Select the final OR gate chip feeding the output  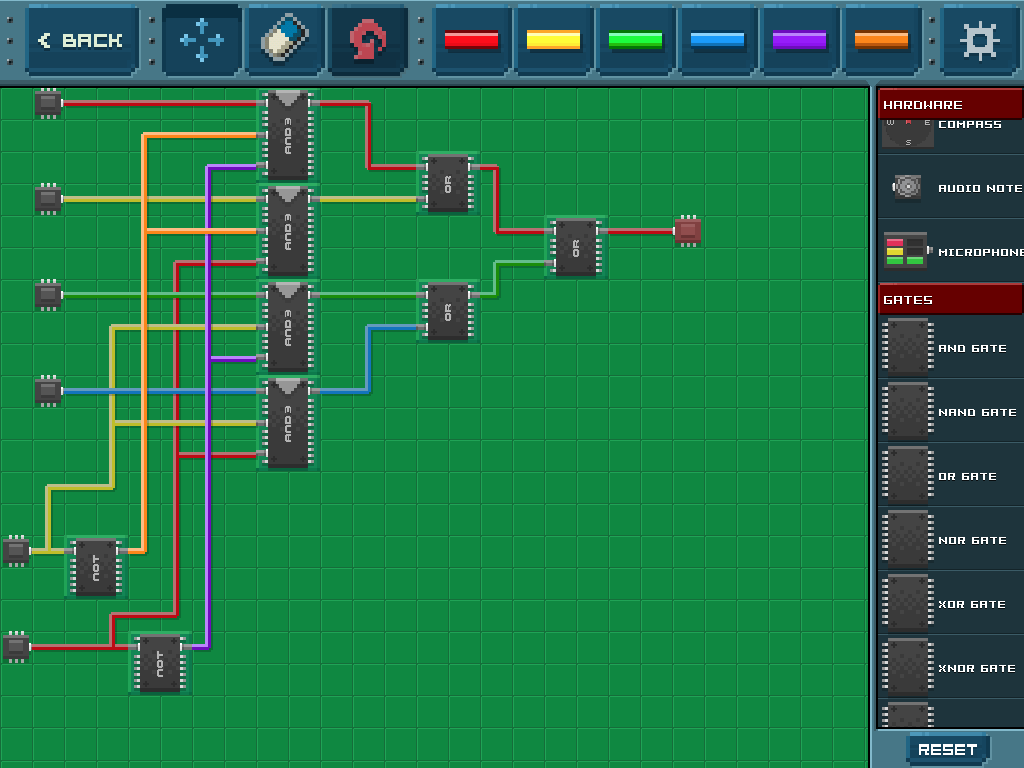pos(576,246)
